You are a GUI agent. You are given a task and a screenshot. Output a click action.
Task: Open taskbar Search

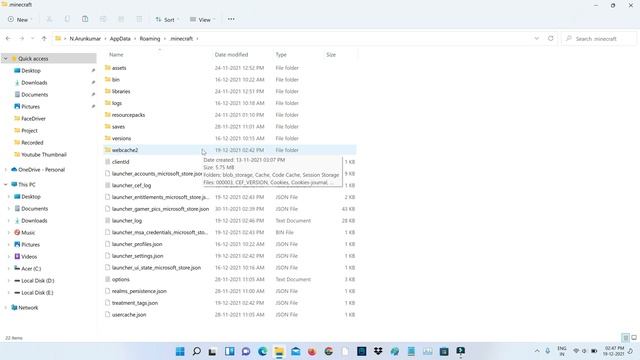pos(196,351)
